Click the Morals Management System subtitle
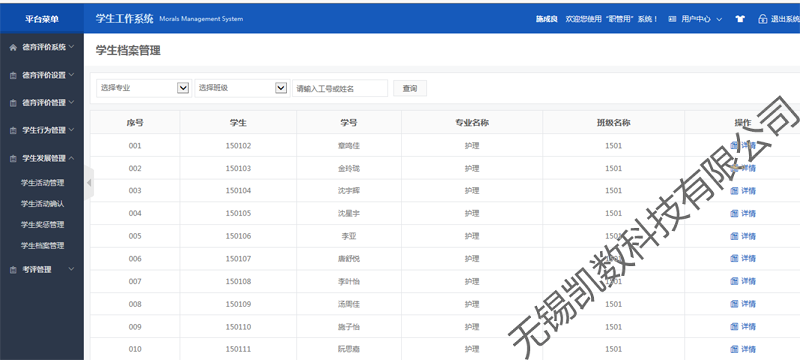 201,19
